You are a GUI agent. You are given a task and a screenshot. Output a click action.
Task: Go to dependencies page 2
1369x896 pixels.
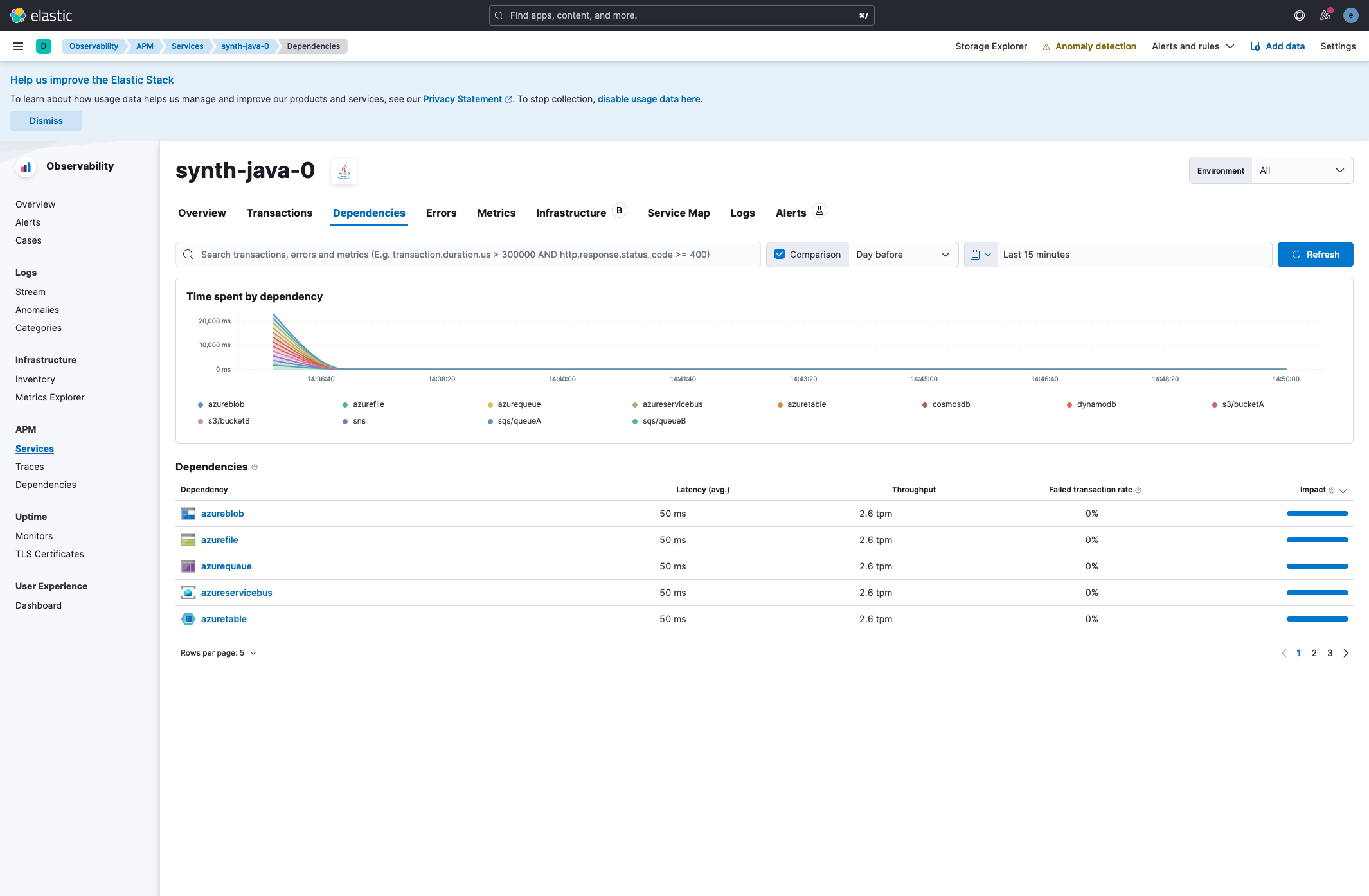pos(1314,653)
